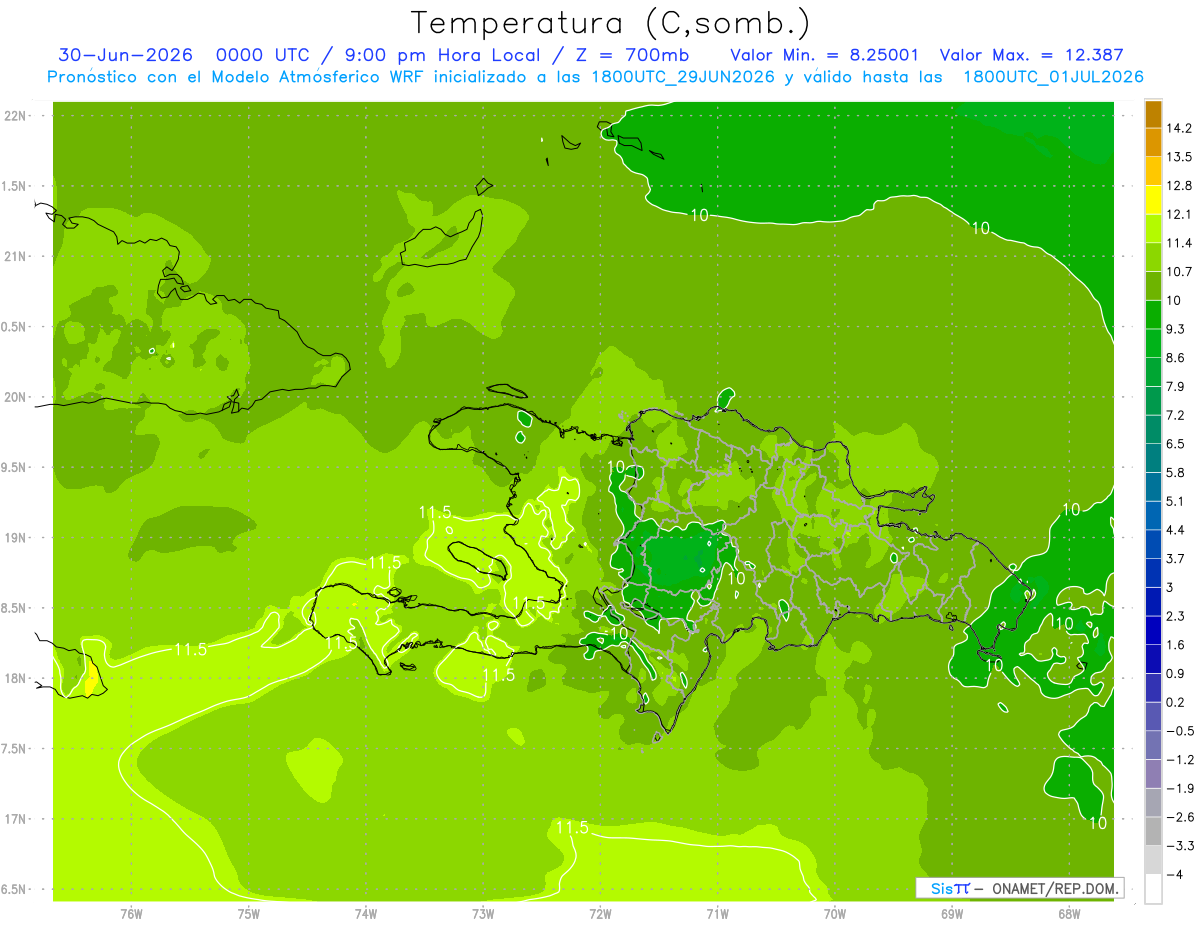The height and width of the screenshot is (927, 1200).
Task: Click the '75W' longitude axis label
Action: tap(248, 914)
